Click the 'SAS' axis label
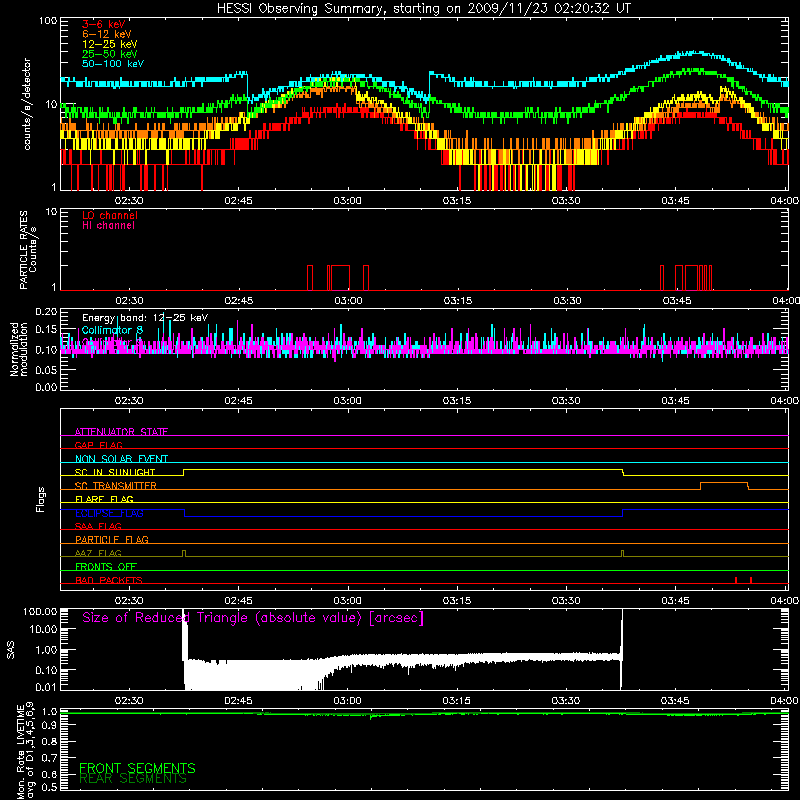 point(11,650)
